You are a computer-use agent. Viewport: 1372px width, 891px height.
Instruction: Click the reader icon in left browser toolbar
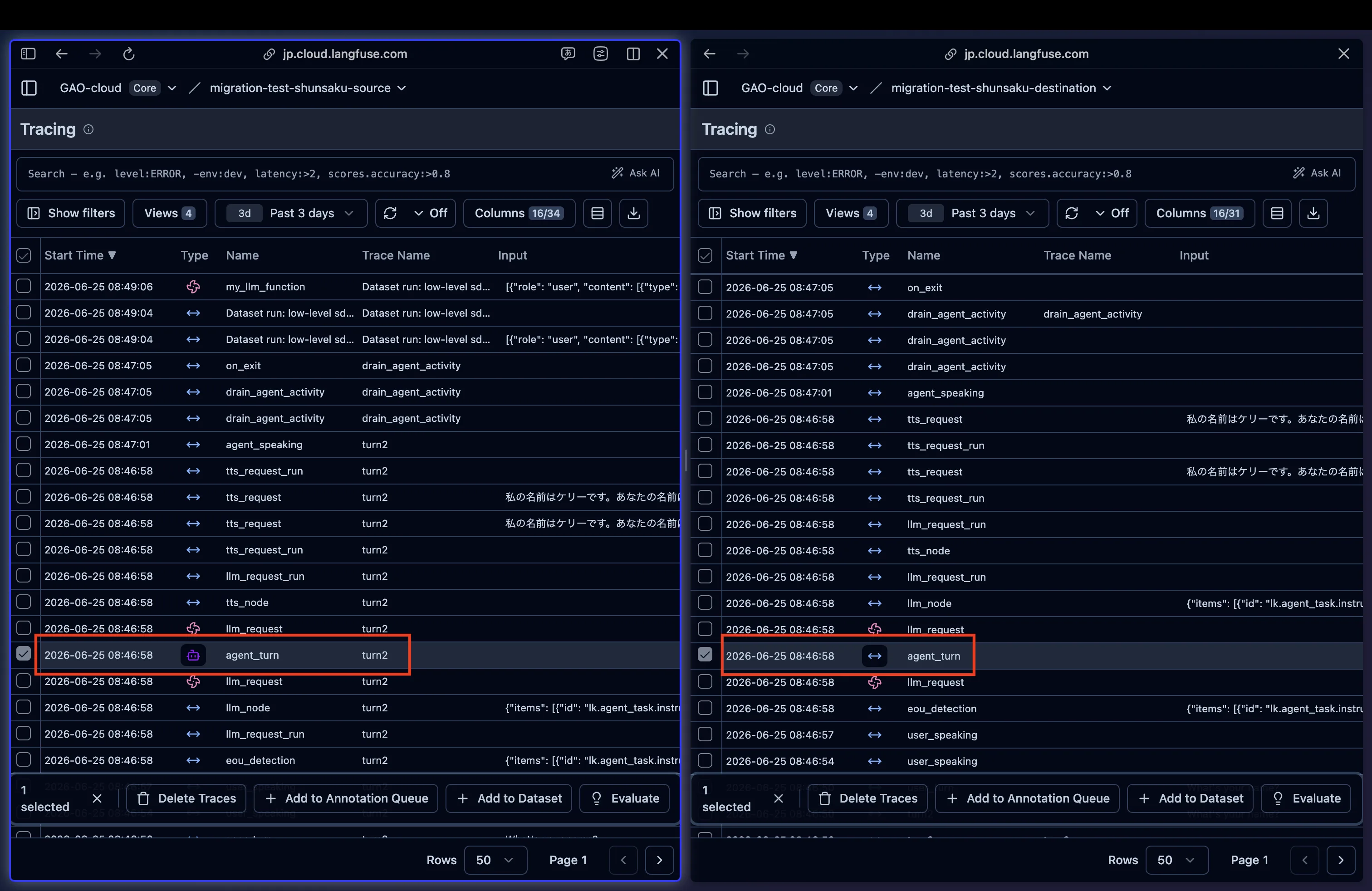tap(601, 54)
